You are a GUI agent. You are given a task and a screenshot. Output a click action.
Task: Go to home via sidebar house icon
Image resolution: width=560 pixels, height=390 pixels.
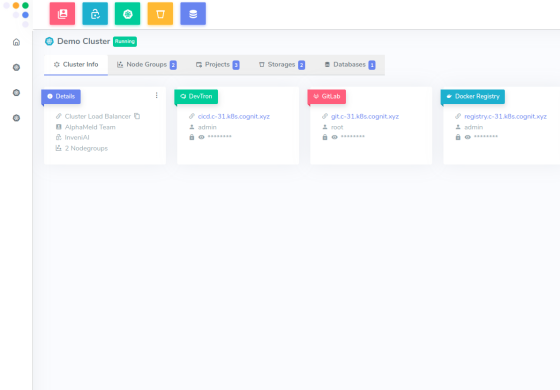[x=16, y=42]
